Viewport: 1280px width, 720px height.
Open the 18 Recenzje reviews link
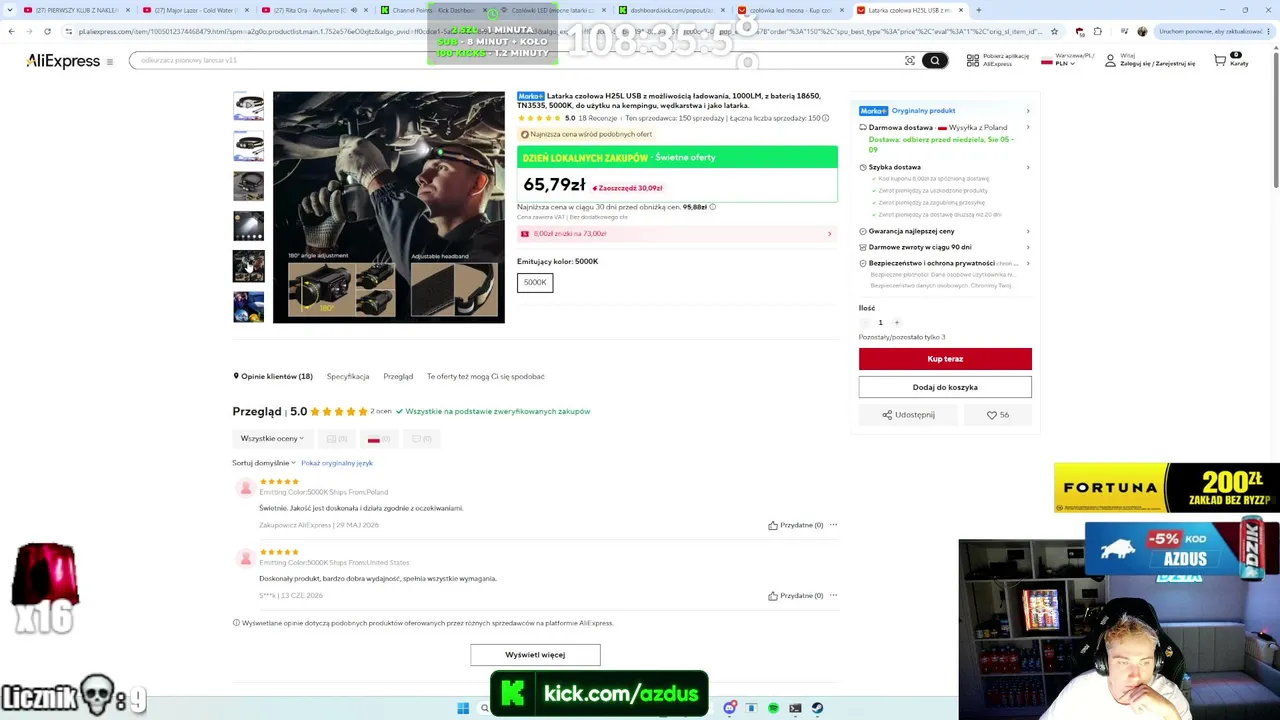(598, 118)
